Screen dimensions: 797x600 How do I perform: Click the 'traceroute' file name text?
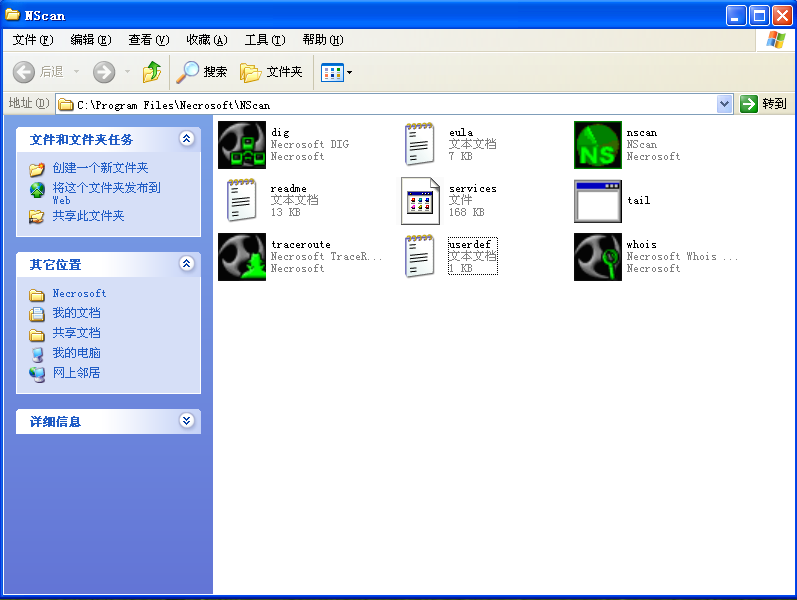tap(300, 245)
